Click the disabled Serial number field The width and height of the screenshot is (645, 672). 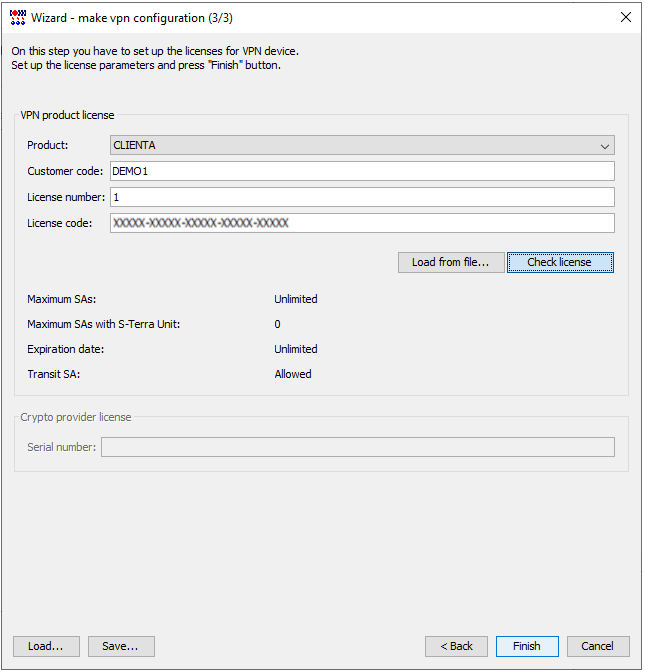point(358,447)
